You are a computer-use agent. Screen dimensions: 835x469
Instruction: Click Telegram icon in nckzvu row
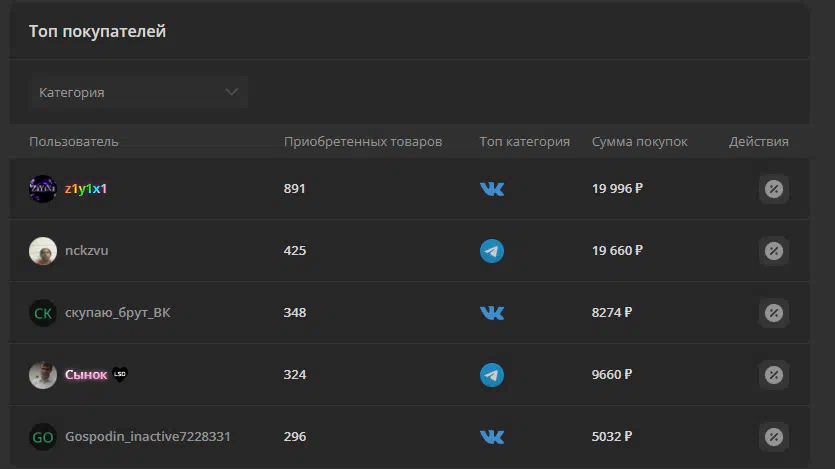[x=492, y=251]
